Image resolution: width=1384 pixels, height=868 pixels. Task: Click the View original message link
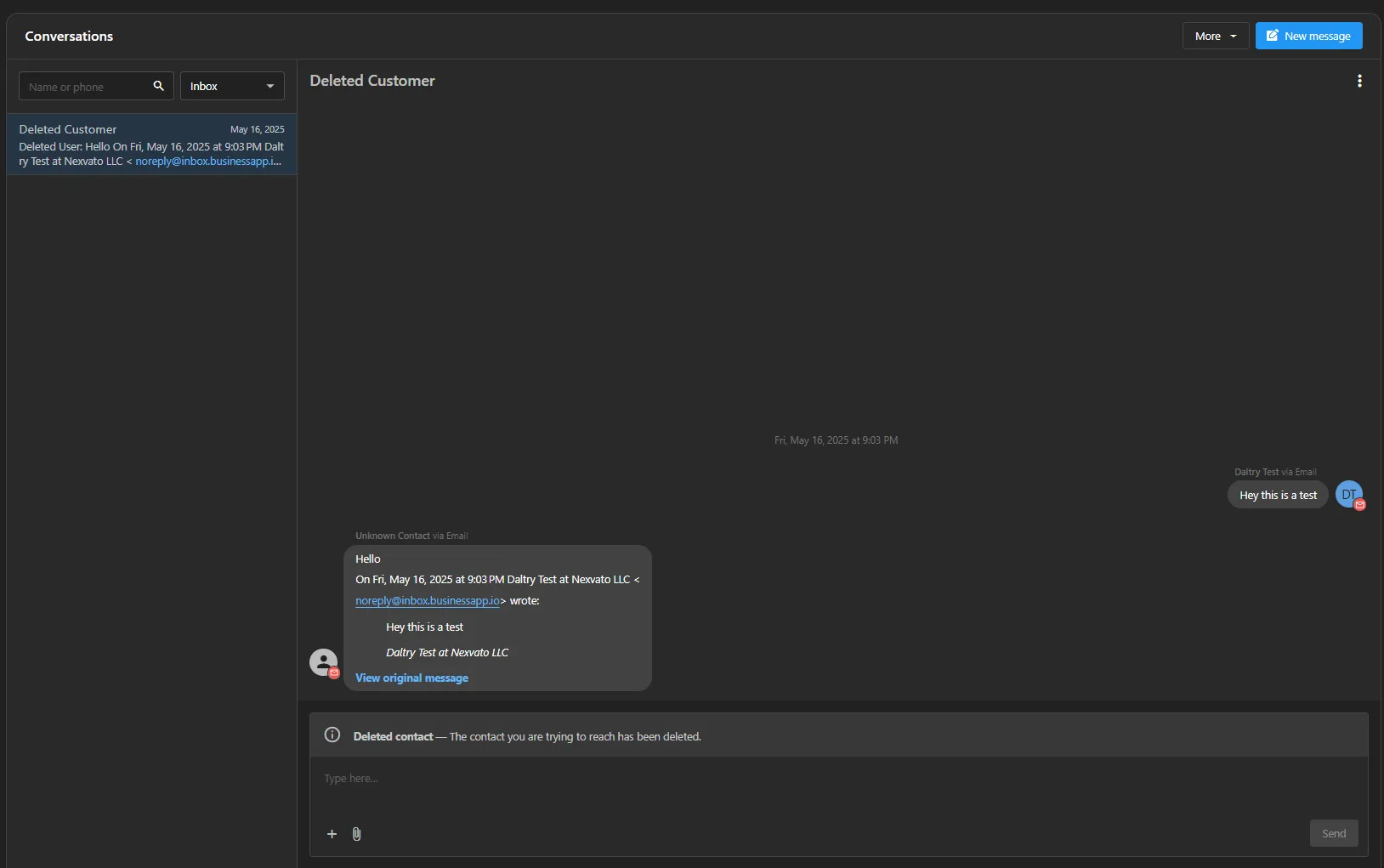tap(412, 678)
